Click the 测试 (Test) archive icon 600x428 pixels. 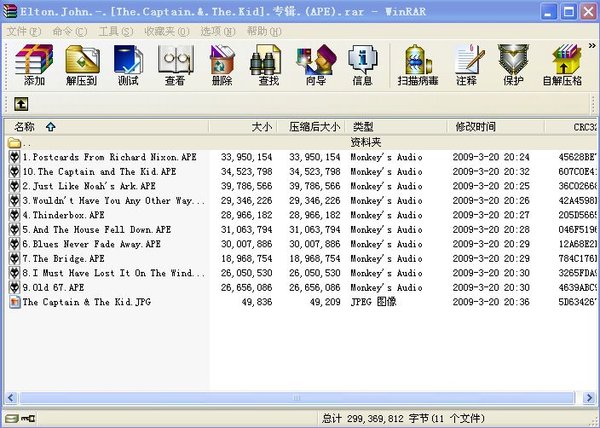tap(128, 65)
